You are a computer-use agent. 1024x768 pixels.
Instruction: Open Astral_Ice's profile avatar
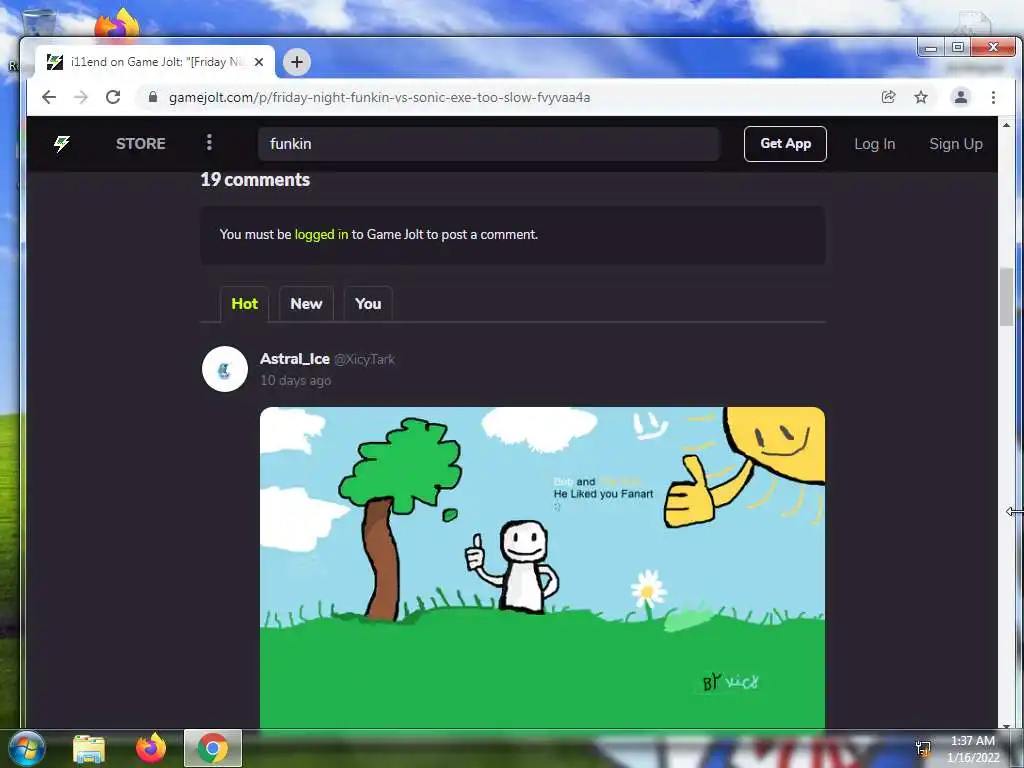point(225,369)
